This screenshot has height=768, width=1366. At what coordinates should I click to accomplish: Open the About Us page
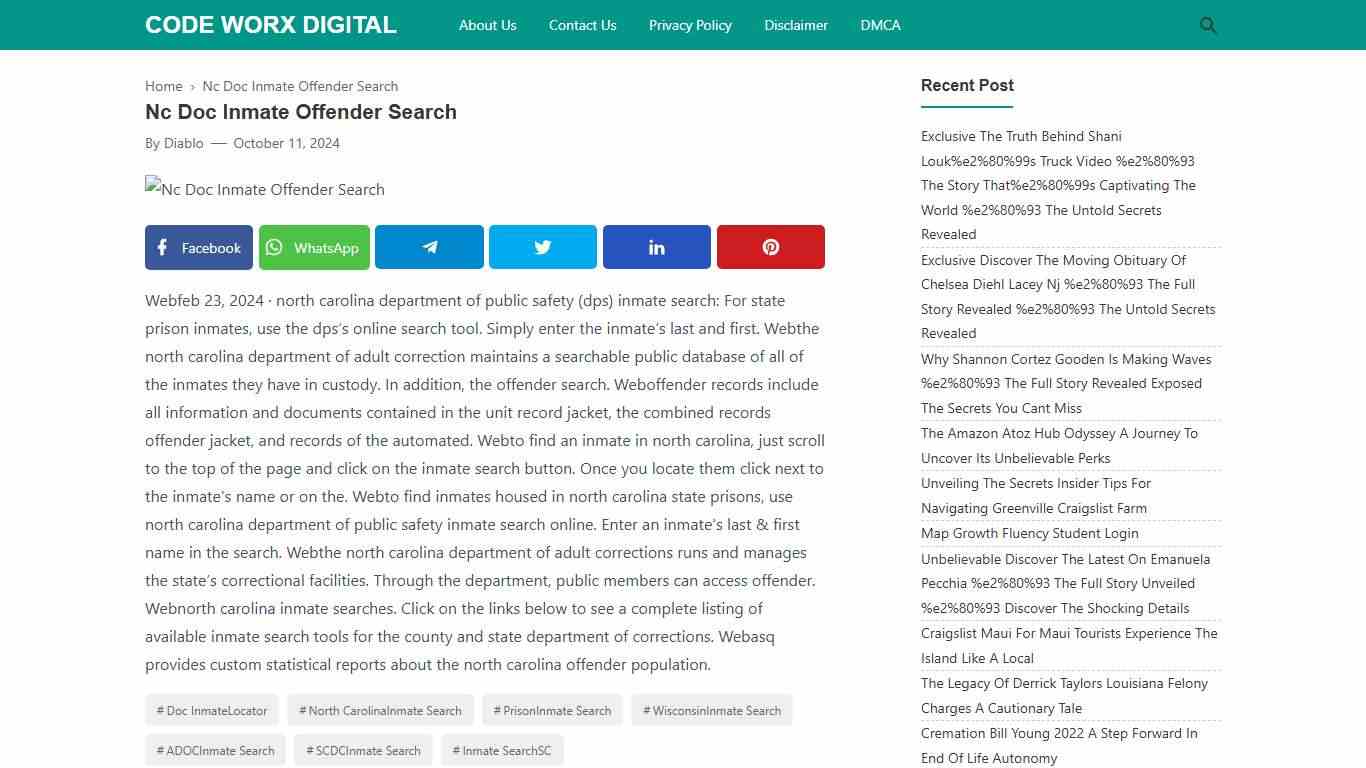point(487,25)
